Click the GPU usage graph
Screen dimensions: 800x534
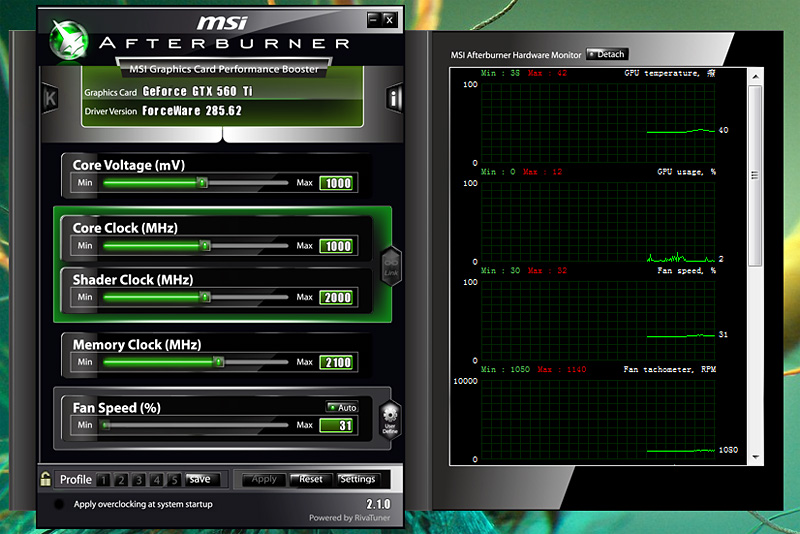click(x=597, y=222)
